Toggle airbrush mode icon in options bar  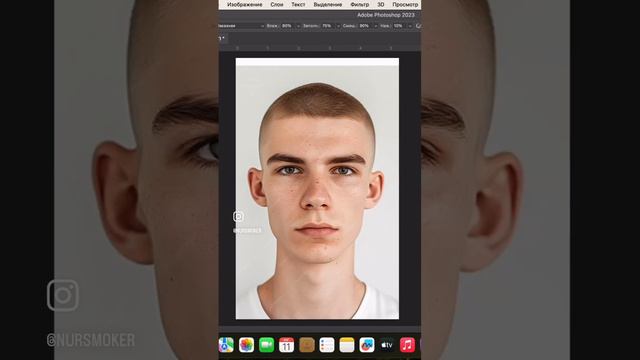[x=418, y=26]
